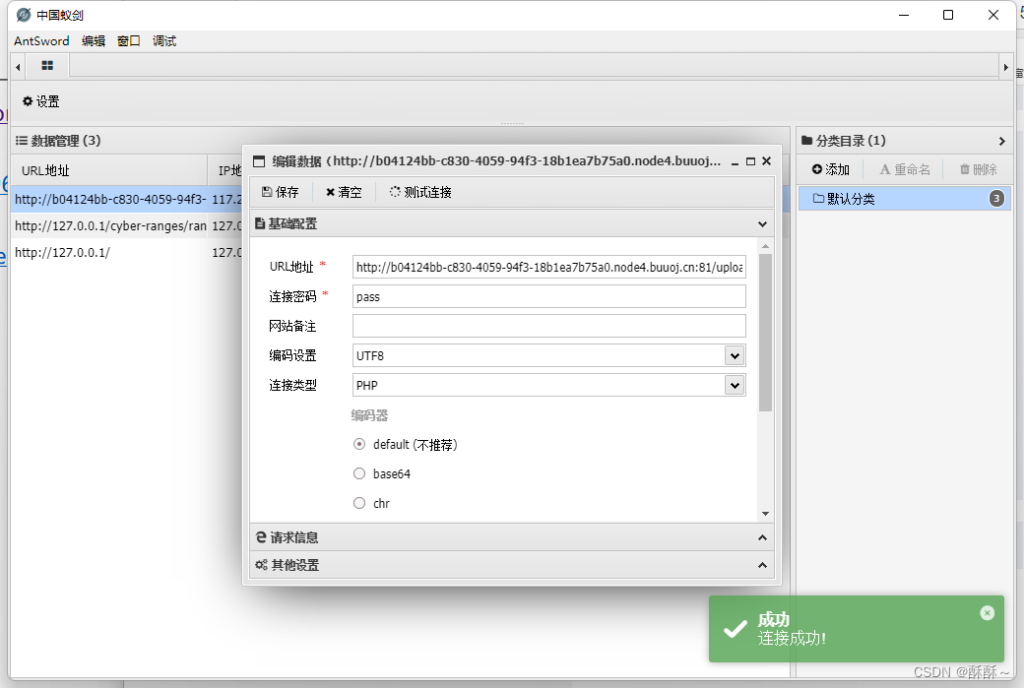
Task: Select the 默认分类 folder
Action: pos(904,198)
